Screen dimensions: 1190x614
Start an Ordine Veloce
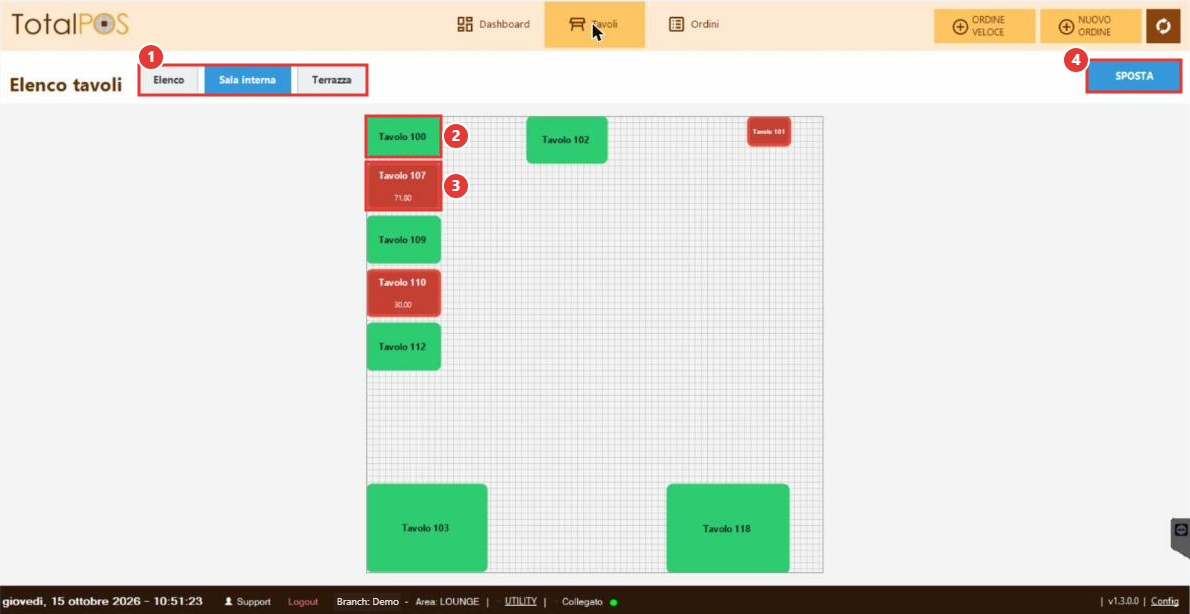[x=984, y=27]
